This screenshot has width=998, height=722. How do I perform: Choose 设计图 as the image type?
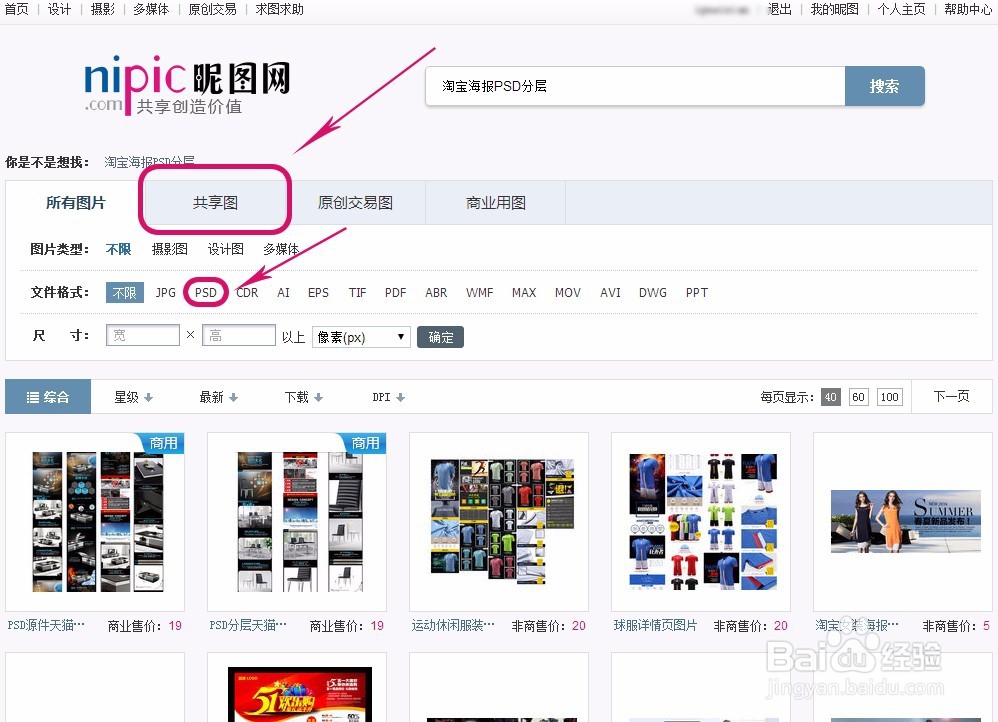(x=225, y=249)
